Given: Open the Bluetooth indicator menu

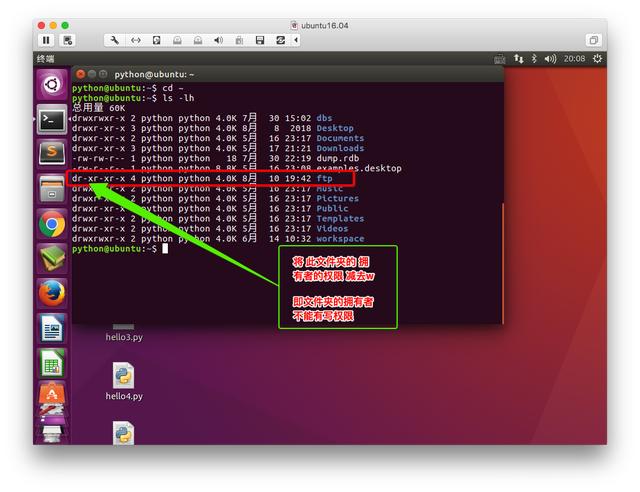Looking at the screenshot, I should (534, 59).
